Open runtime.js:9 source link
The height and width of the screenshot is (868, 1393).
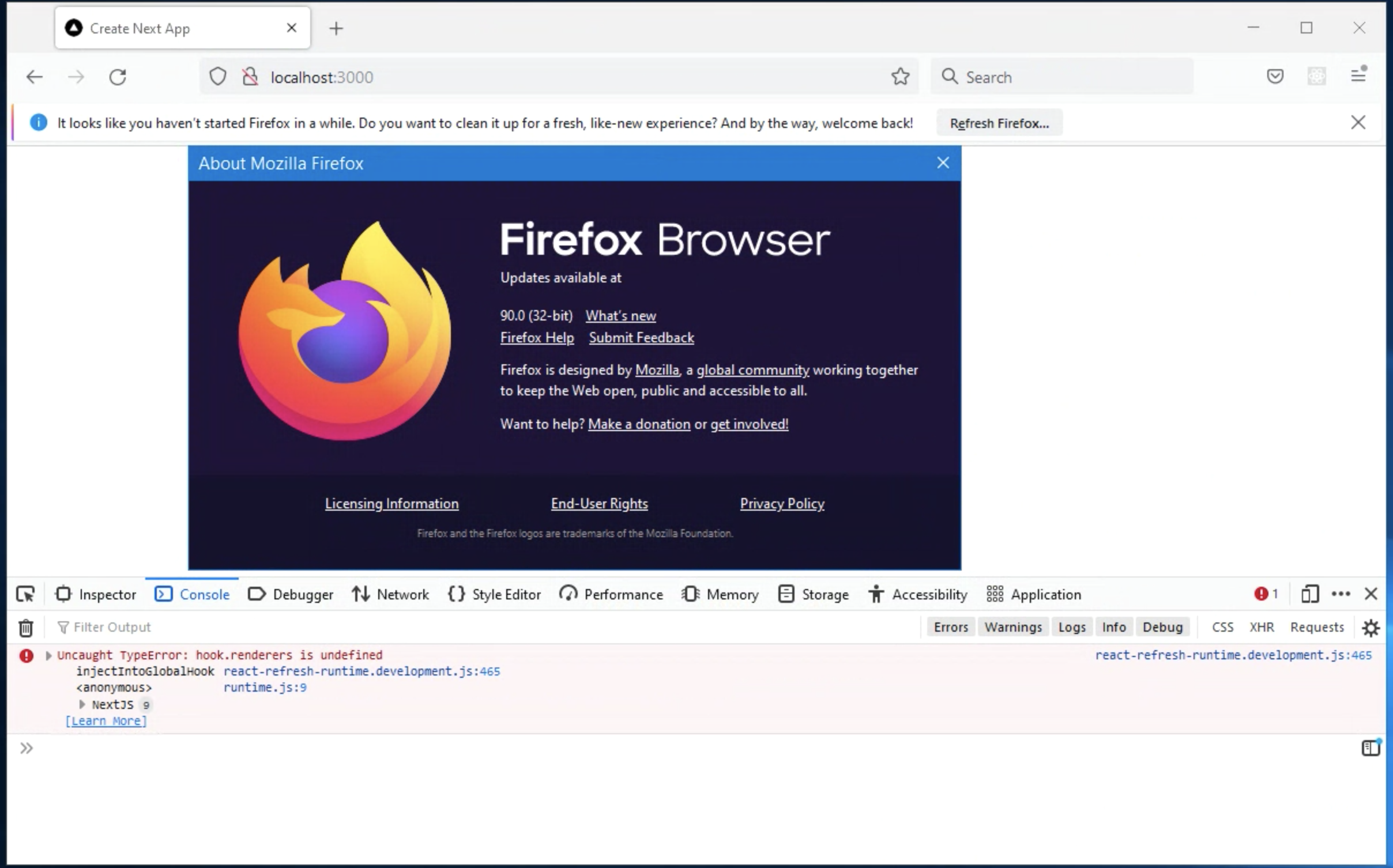pyautogui.click(x=265, y=688)
